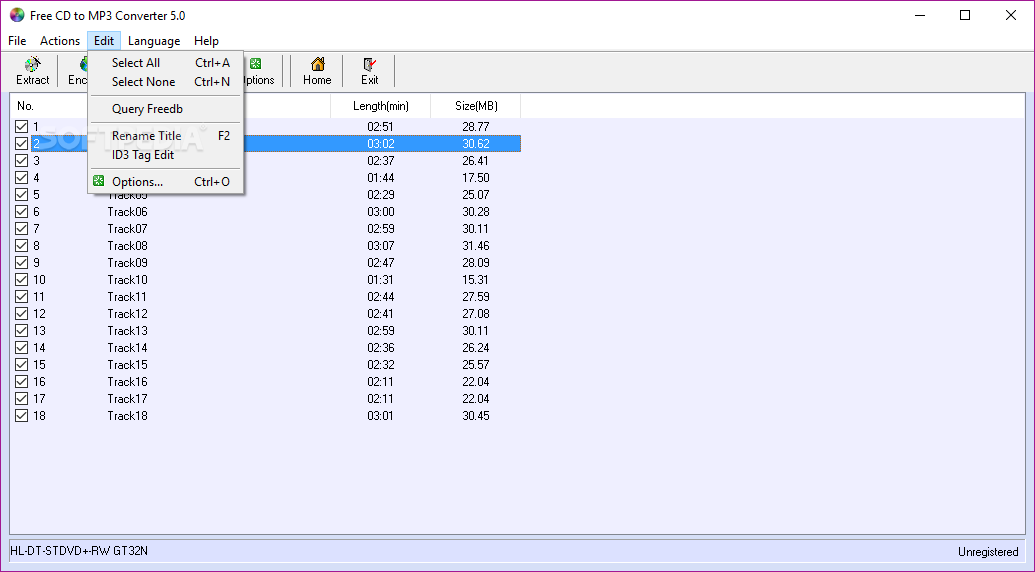Open the Actions menu
Screen dimensions: 1035x572
click(60, 41)
